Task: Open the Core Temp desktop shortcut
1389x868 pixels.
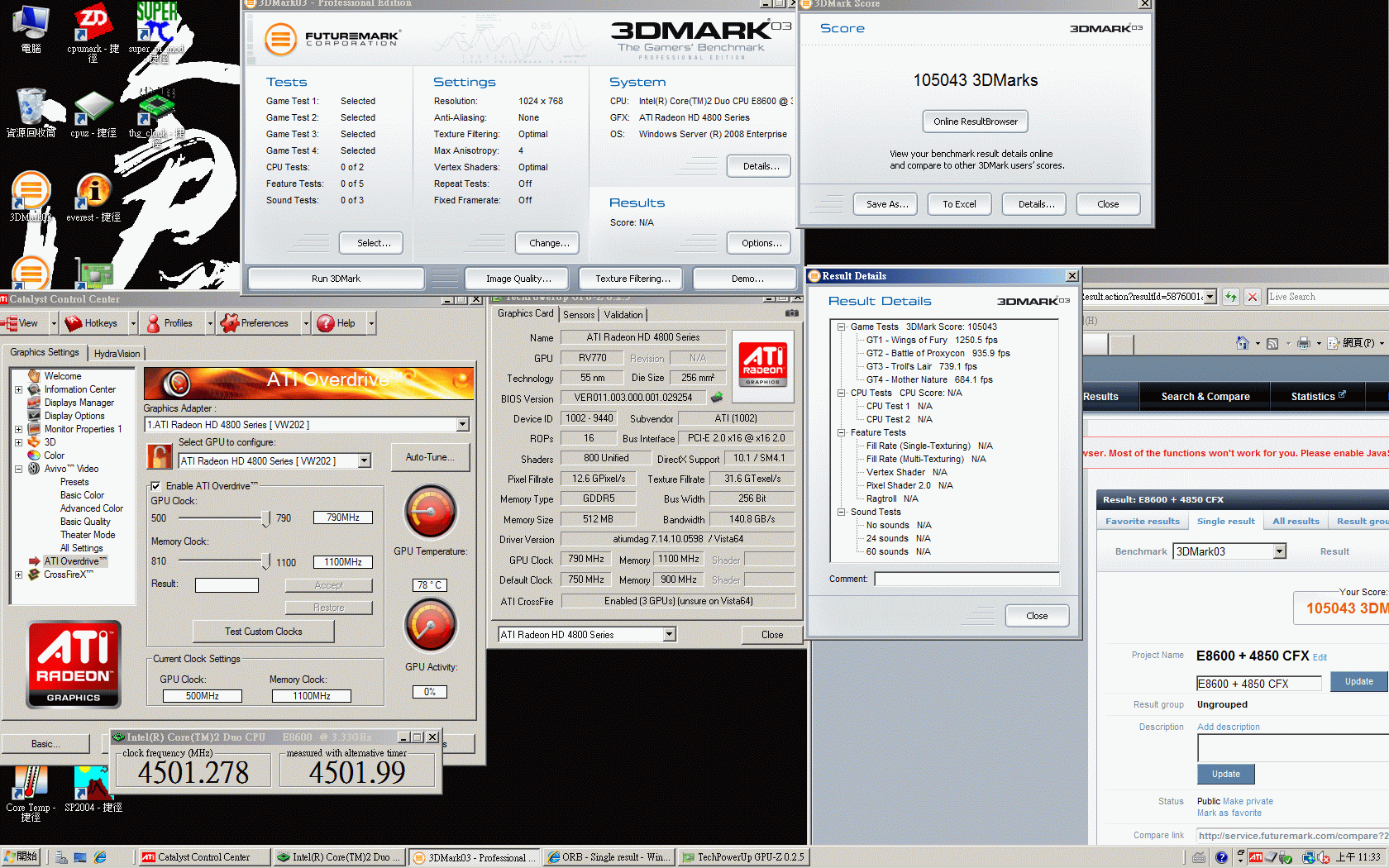Action: tap(31, 793)
